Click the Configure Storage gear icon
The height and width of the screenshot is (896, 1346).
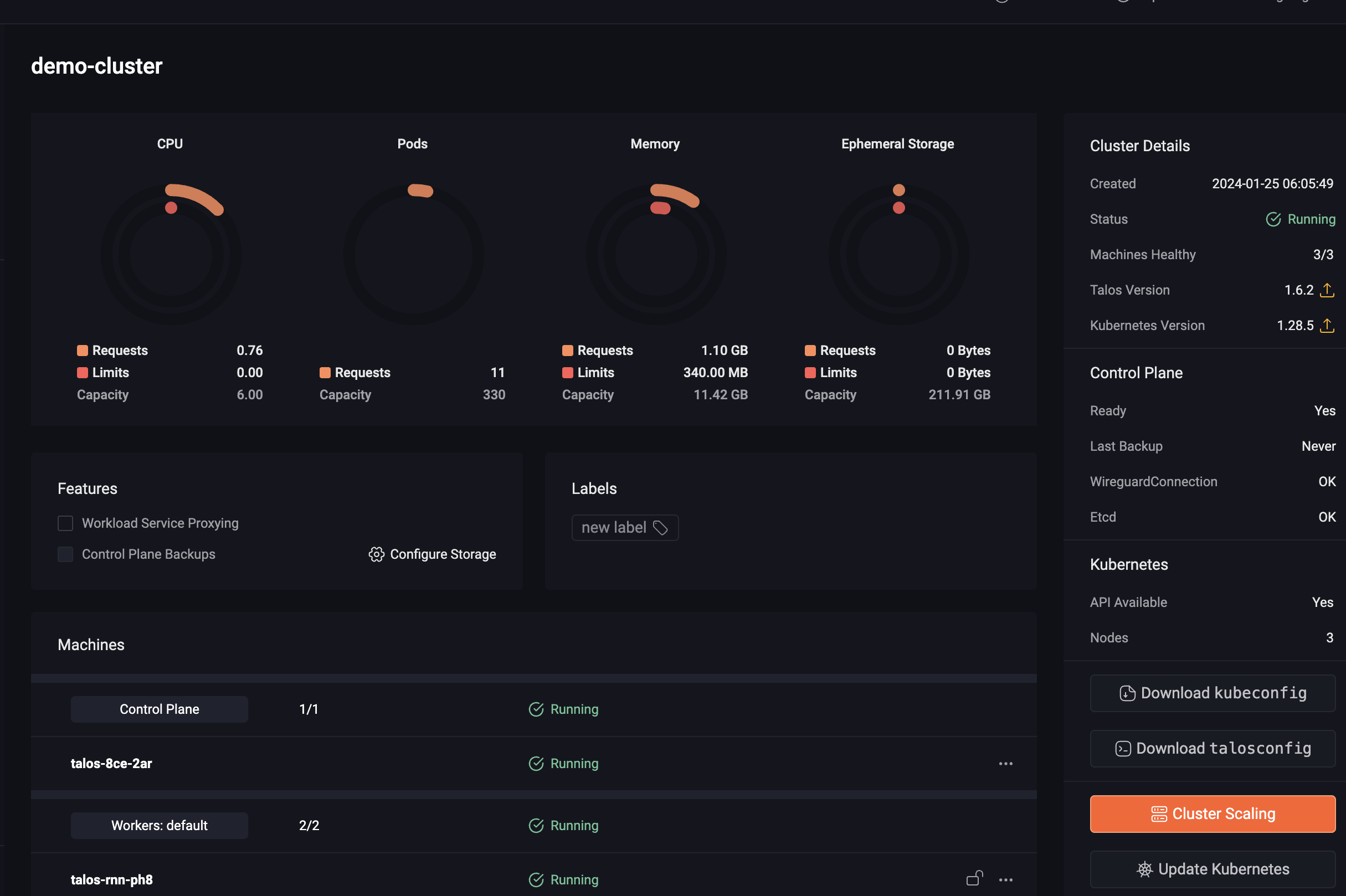[x=376, y=554]
